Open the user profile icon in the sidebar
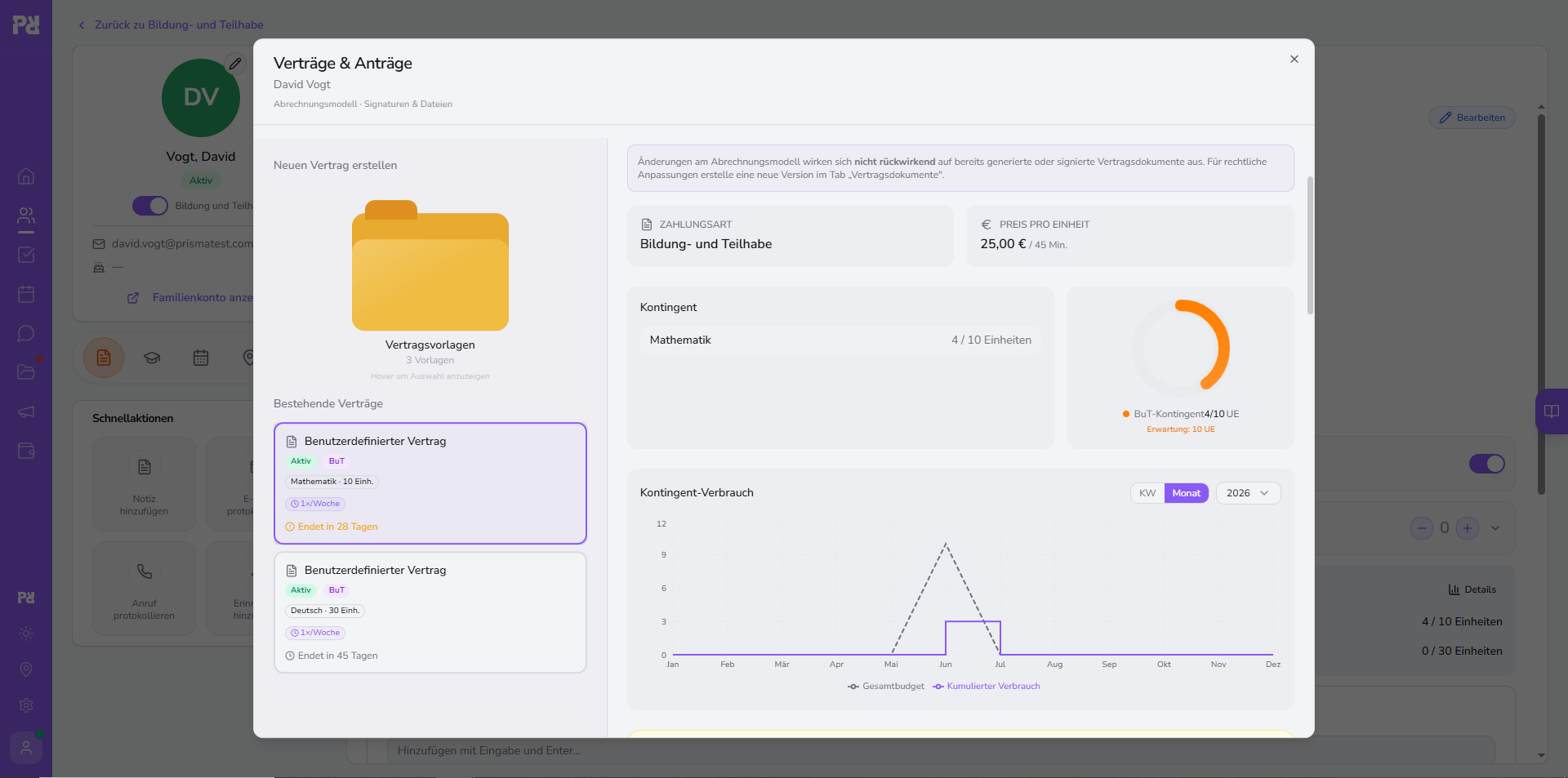Screen dimensions: 1568x778 pyautogui.click(x=26, y=747)
